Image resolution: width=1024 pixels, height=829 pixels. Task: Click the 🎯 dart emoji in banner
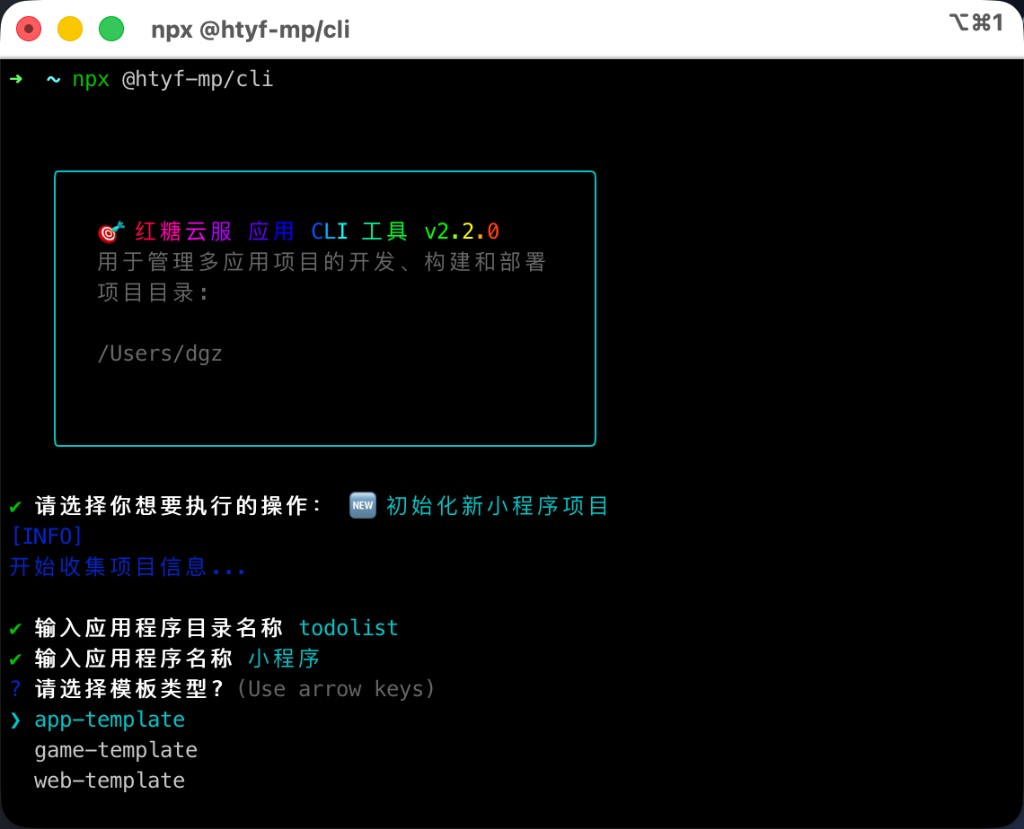(x=110, y=230)
